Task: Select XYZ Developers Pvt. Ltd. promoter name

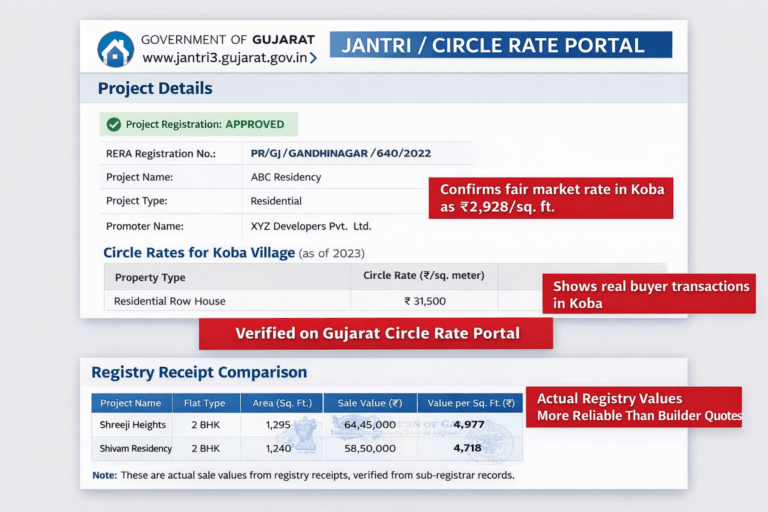Action: point(311,226)
